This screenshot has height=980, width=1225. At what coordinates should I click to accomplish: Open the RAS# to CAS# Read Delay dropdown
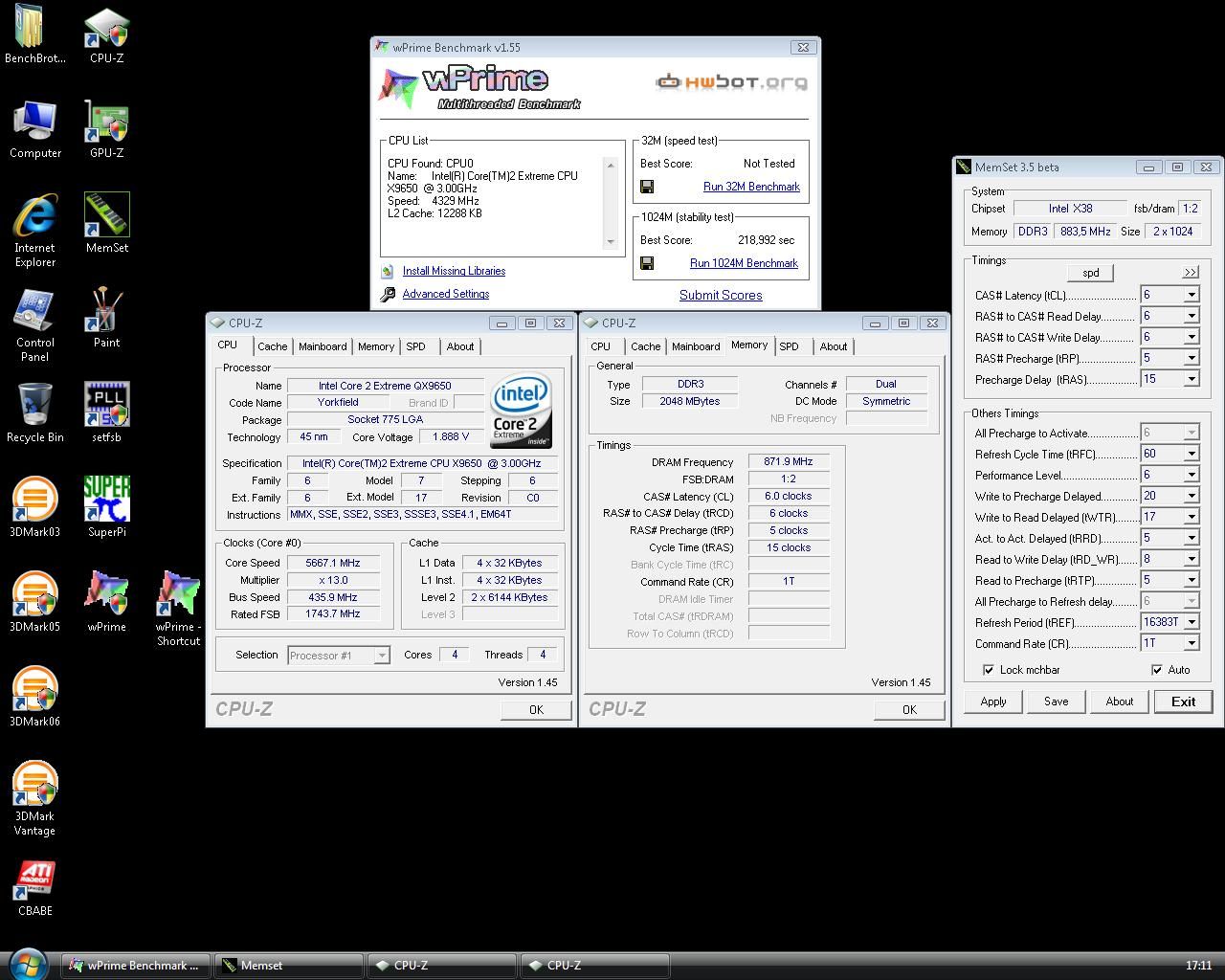pos(1192,316)
